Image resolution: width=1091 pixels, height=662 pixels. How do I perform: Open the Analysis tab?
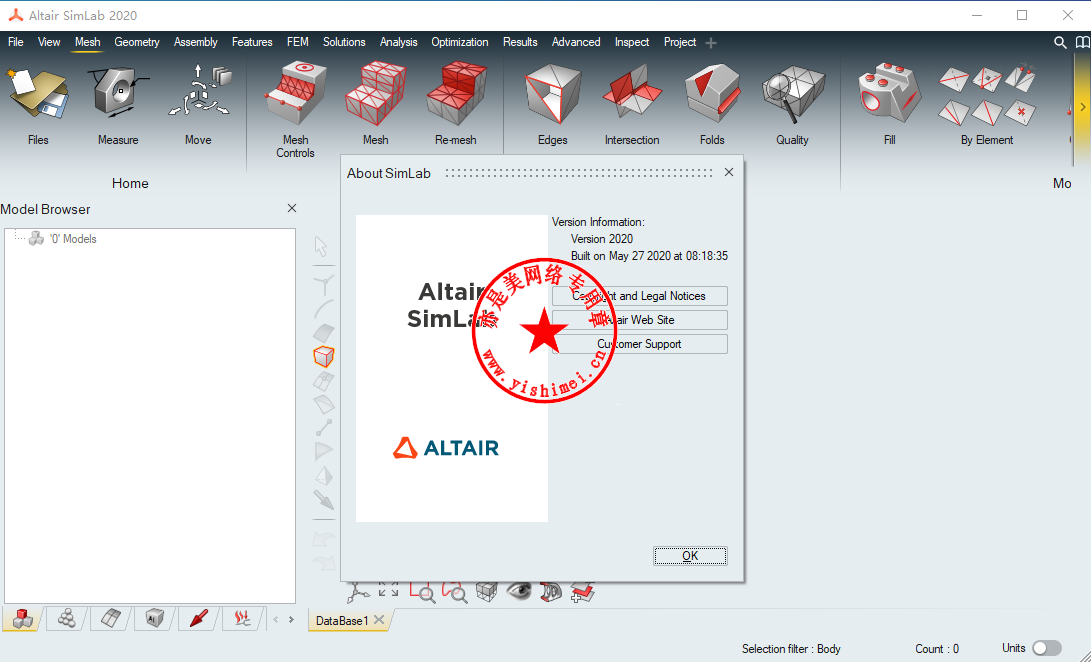(x=399, y=42)
